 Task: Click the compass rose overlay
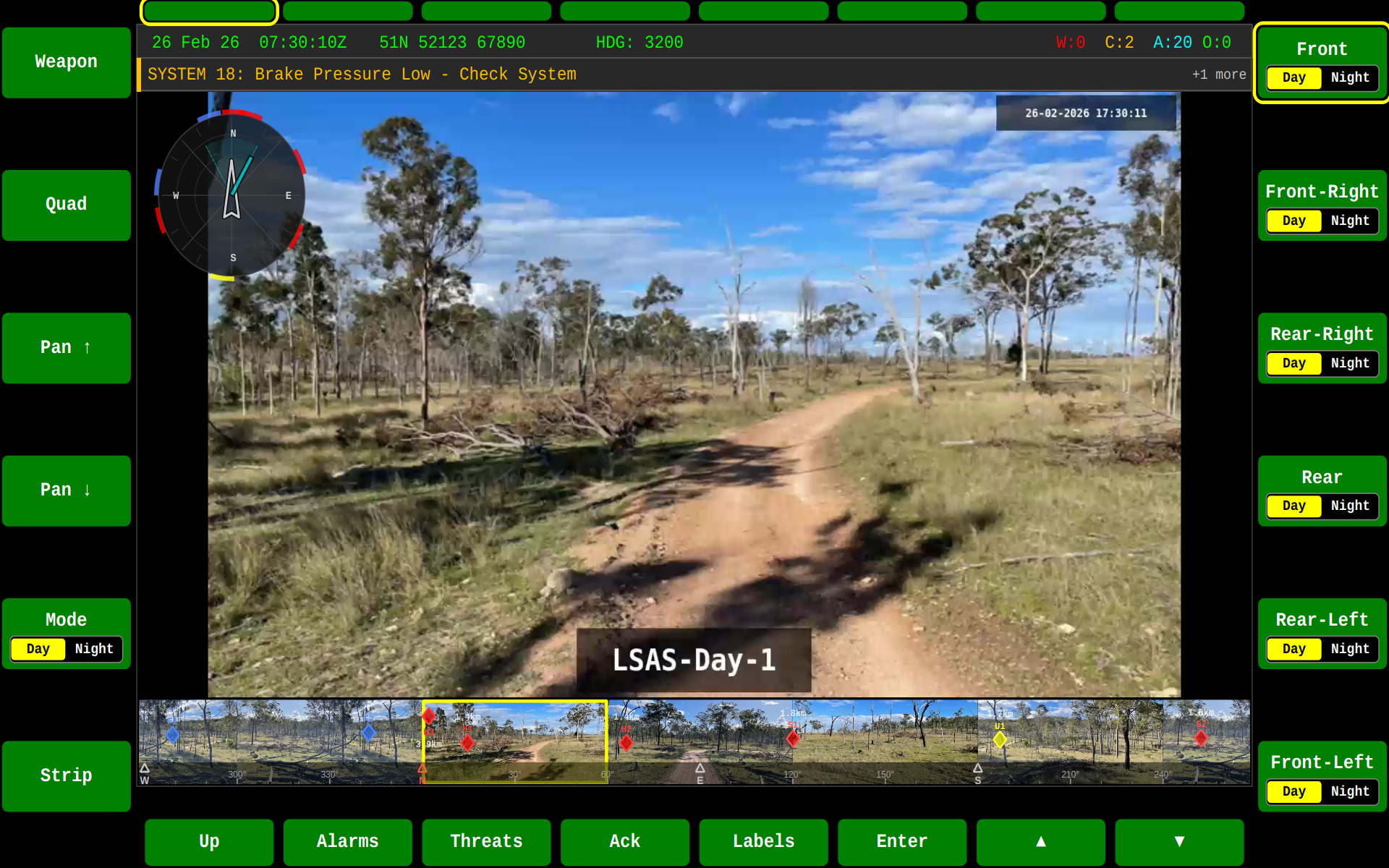231,195
